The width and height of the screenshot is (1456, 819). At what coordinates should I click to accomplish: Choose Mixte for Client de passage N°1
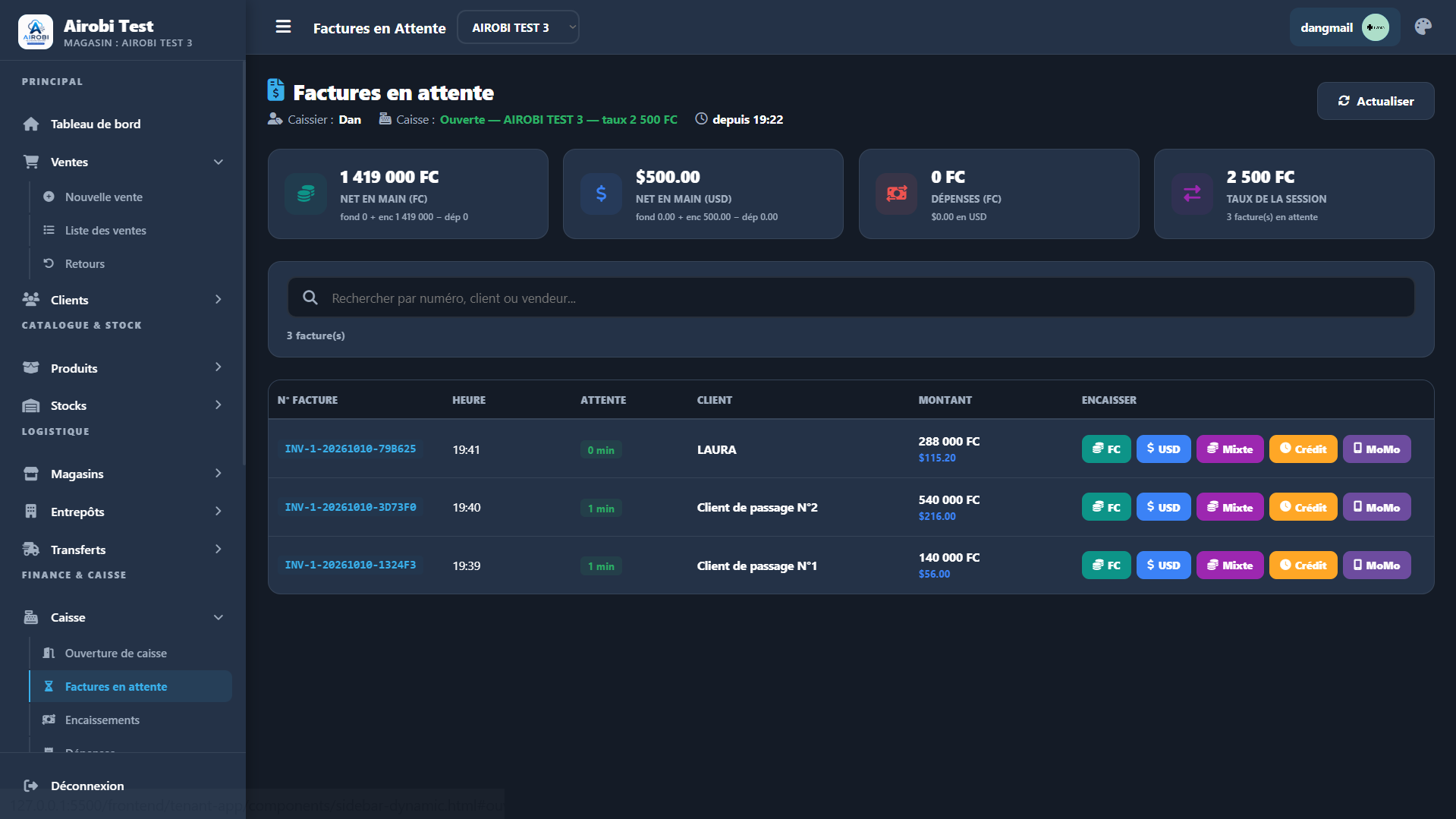click(x=1230, y=565)
